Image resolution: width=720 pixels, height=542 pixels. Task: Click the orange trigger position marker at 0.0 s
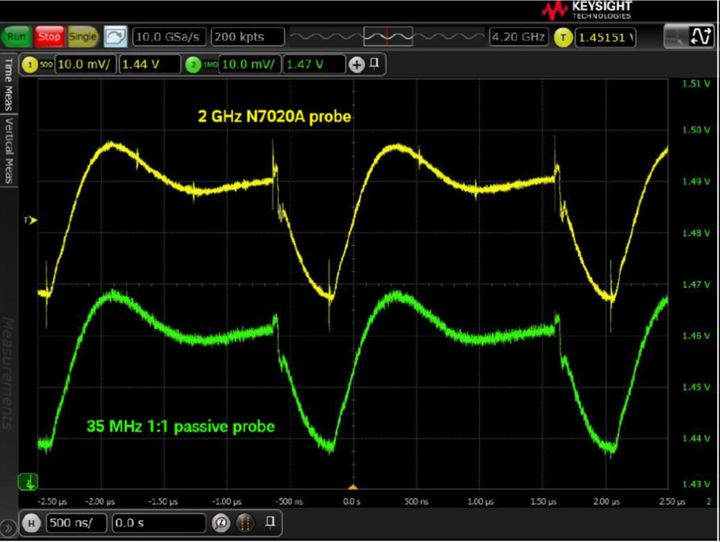click(x=353, y=487)
